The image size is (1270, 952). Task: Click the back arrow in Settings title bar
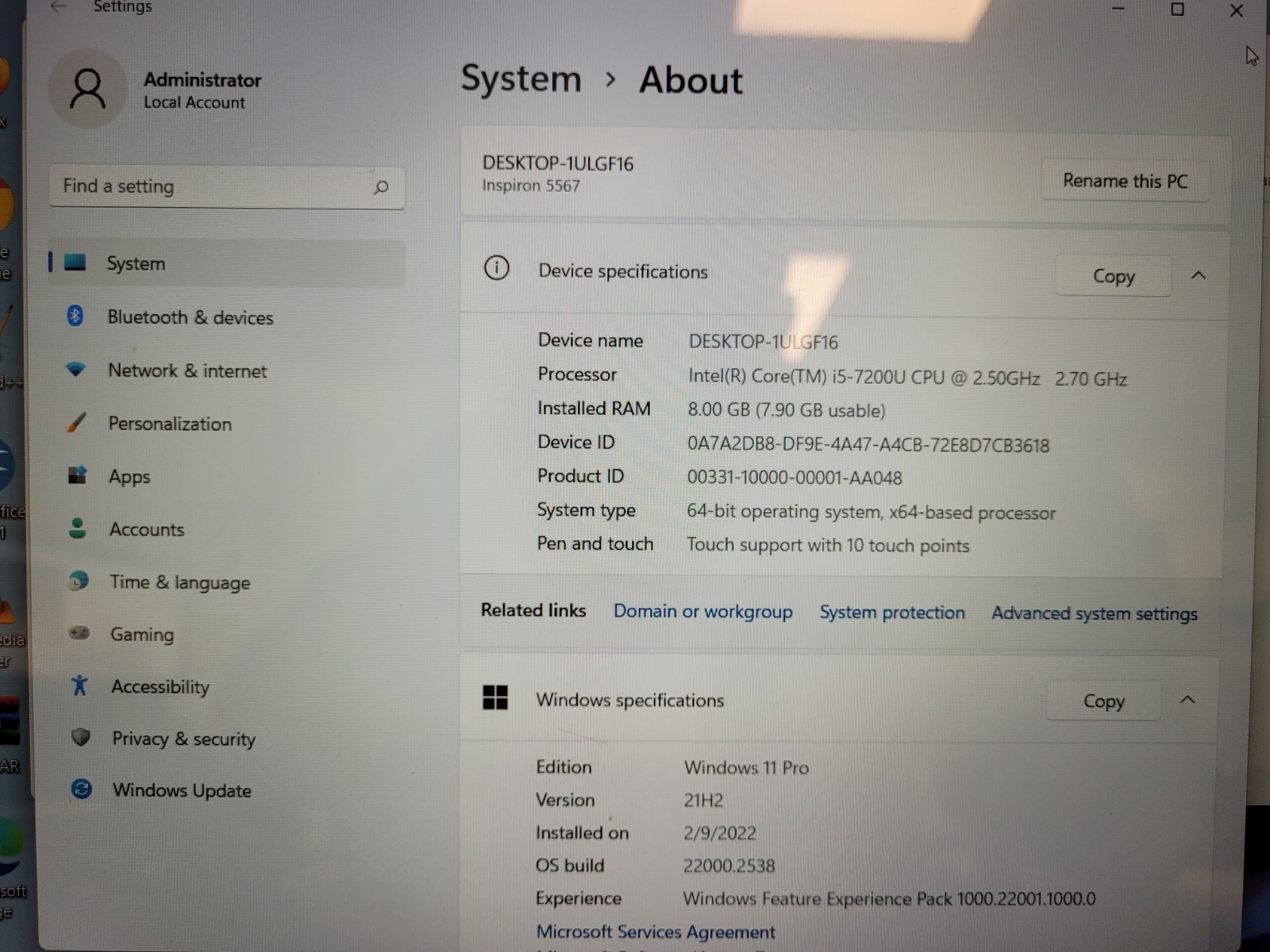pyautogui.click(x=58, y=7)
